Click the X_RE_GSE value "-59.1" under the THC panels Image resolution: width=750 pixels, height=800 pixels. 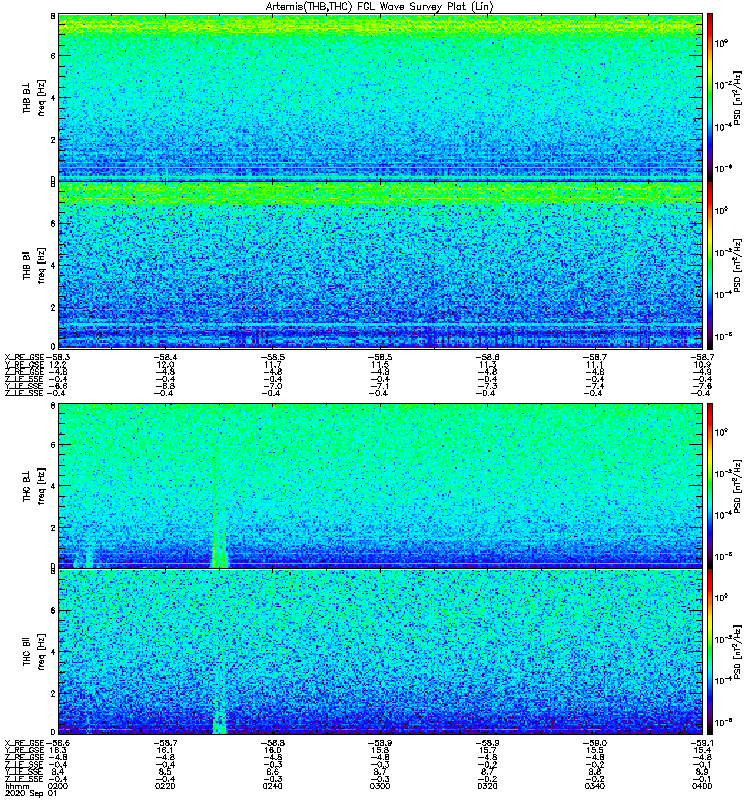click(x=702, y=743)
